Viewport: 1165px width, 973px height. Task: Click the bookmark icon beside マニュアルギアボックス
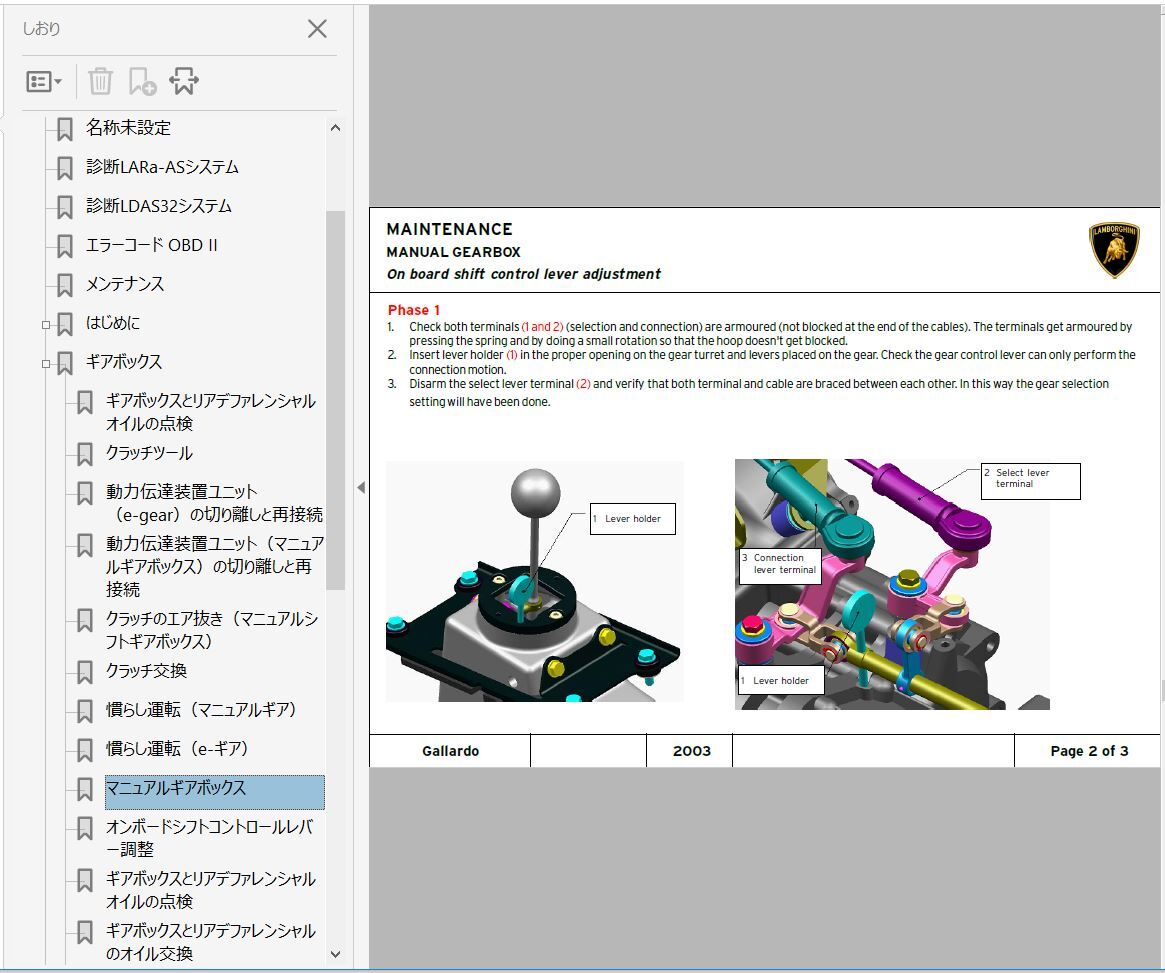(x=85, y=789)
